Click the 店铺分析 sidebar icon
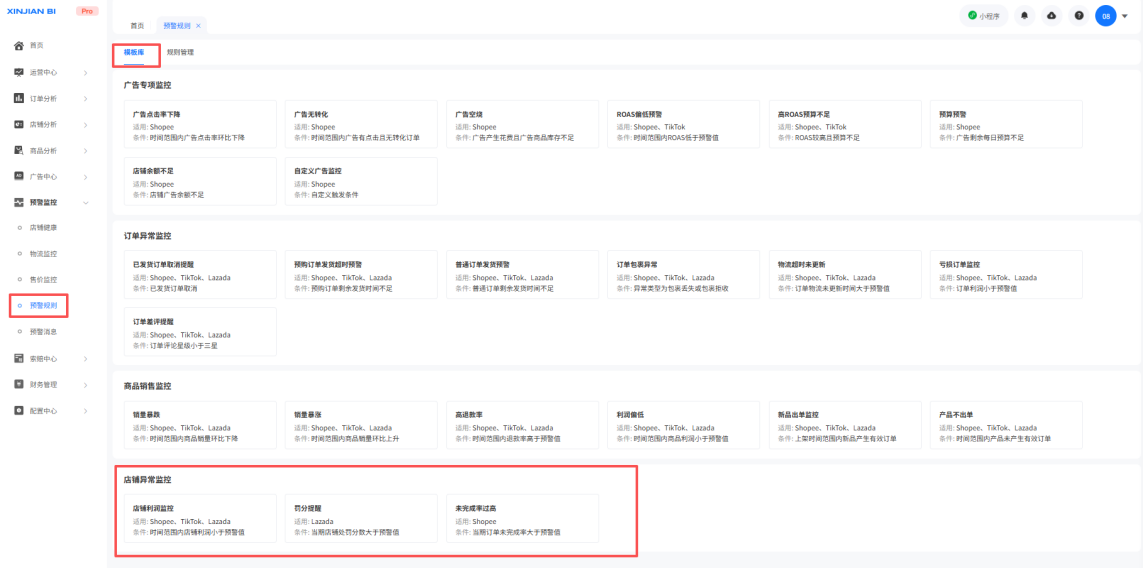Image resolution: width=1143 pixels, height=568 pixels. [x=18, y=124]
